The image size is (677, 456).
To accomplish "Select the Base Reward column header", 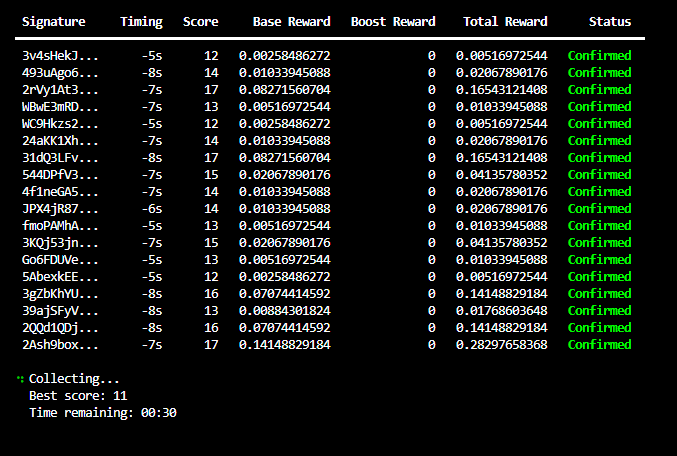I will tap(291, 22).
